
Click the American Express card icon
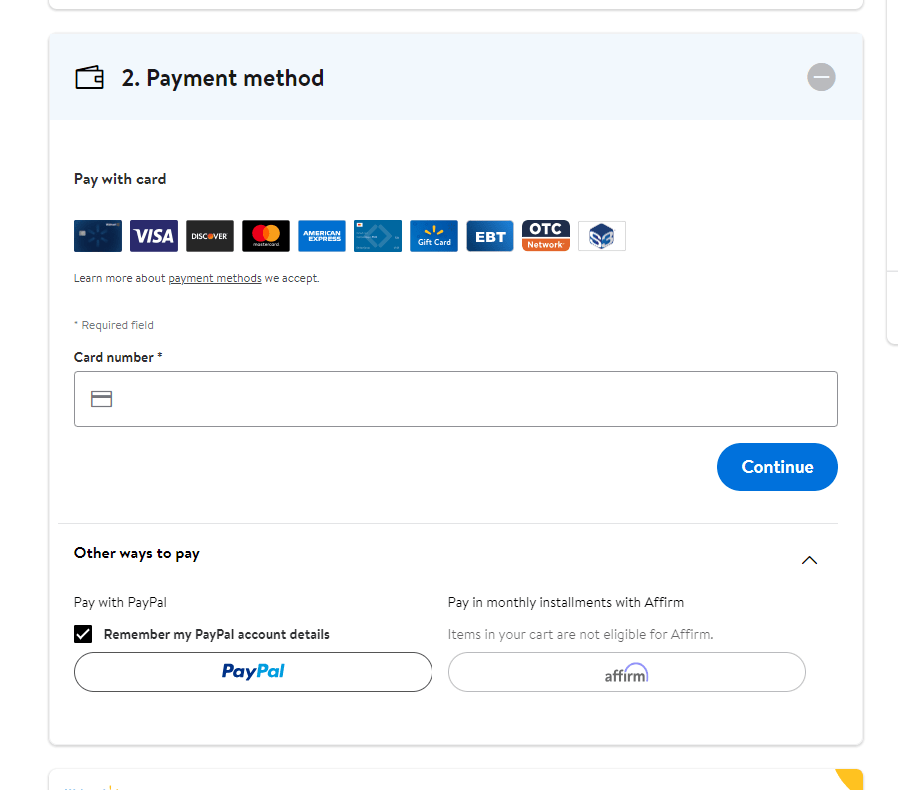tap(322, 236)
